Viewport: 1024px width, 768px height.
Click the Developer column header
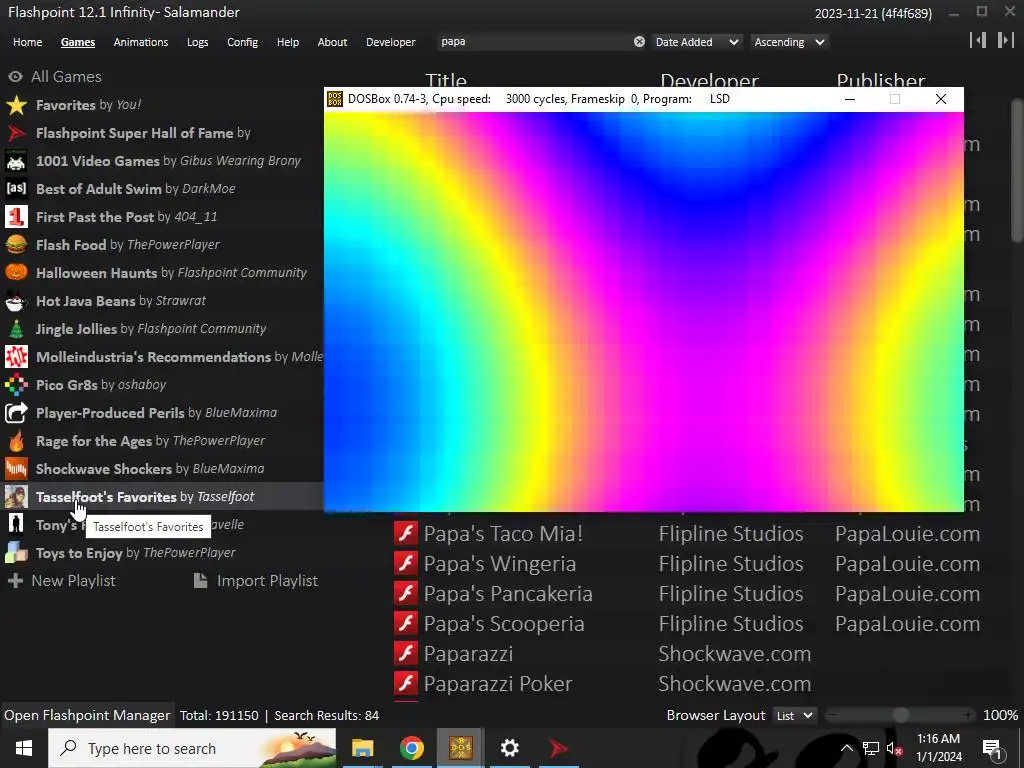pyautogui.click(x=709, y=81)
